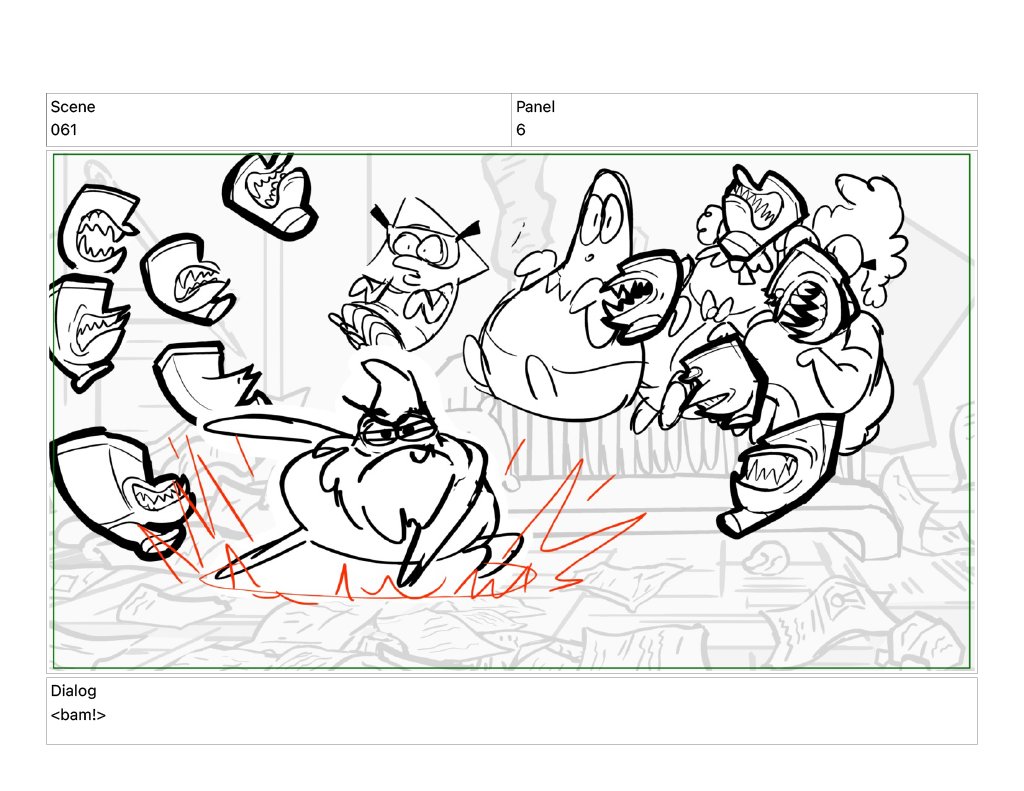Click the large clam at the bottom left
The height and width of the screenshot is (791, 1024).
point(110,485)
